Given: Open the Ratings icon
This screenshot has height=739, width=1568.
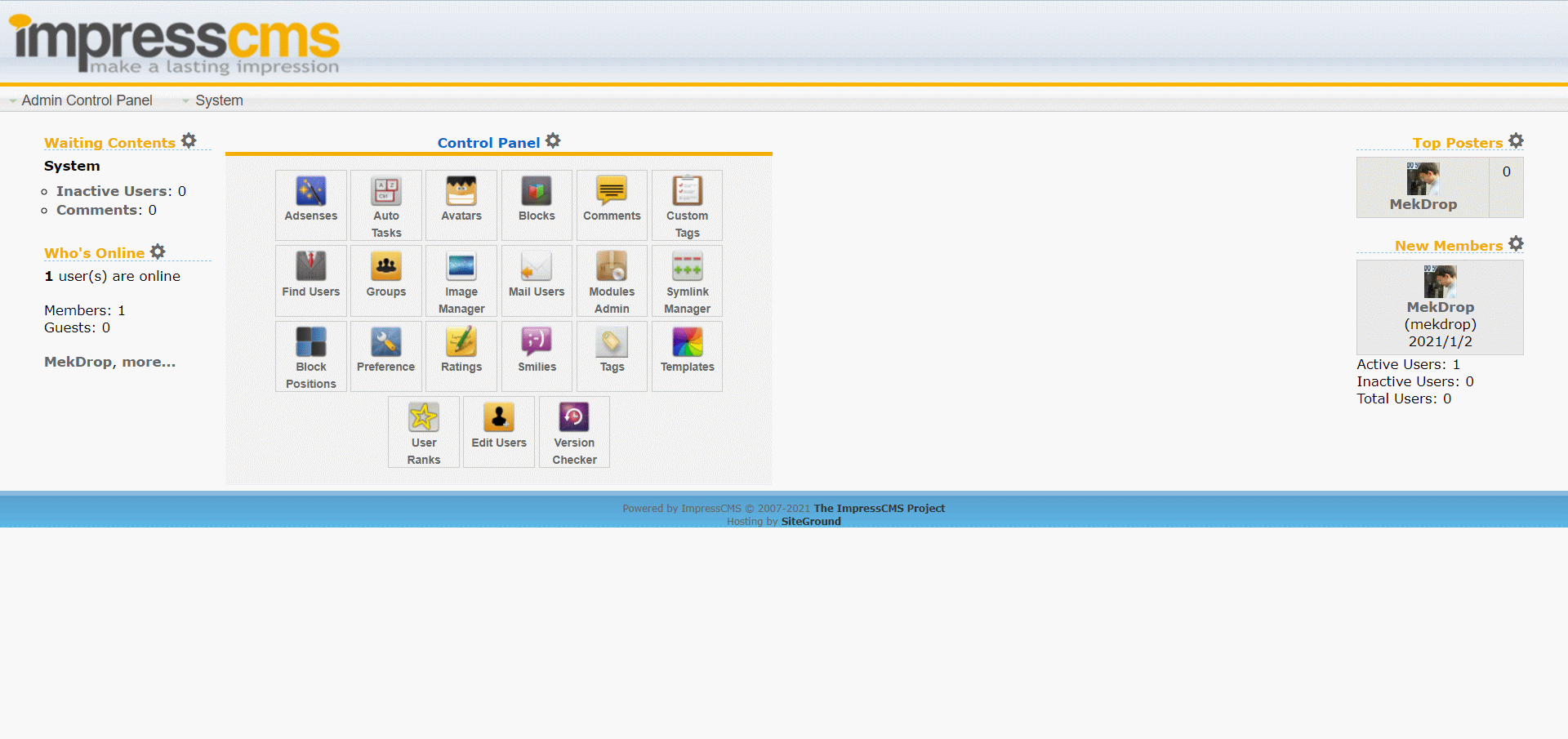Looking at the screenshot, I should tap(461, 356).
